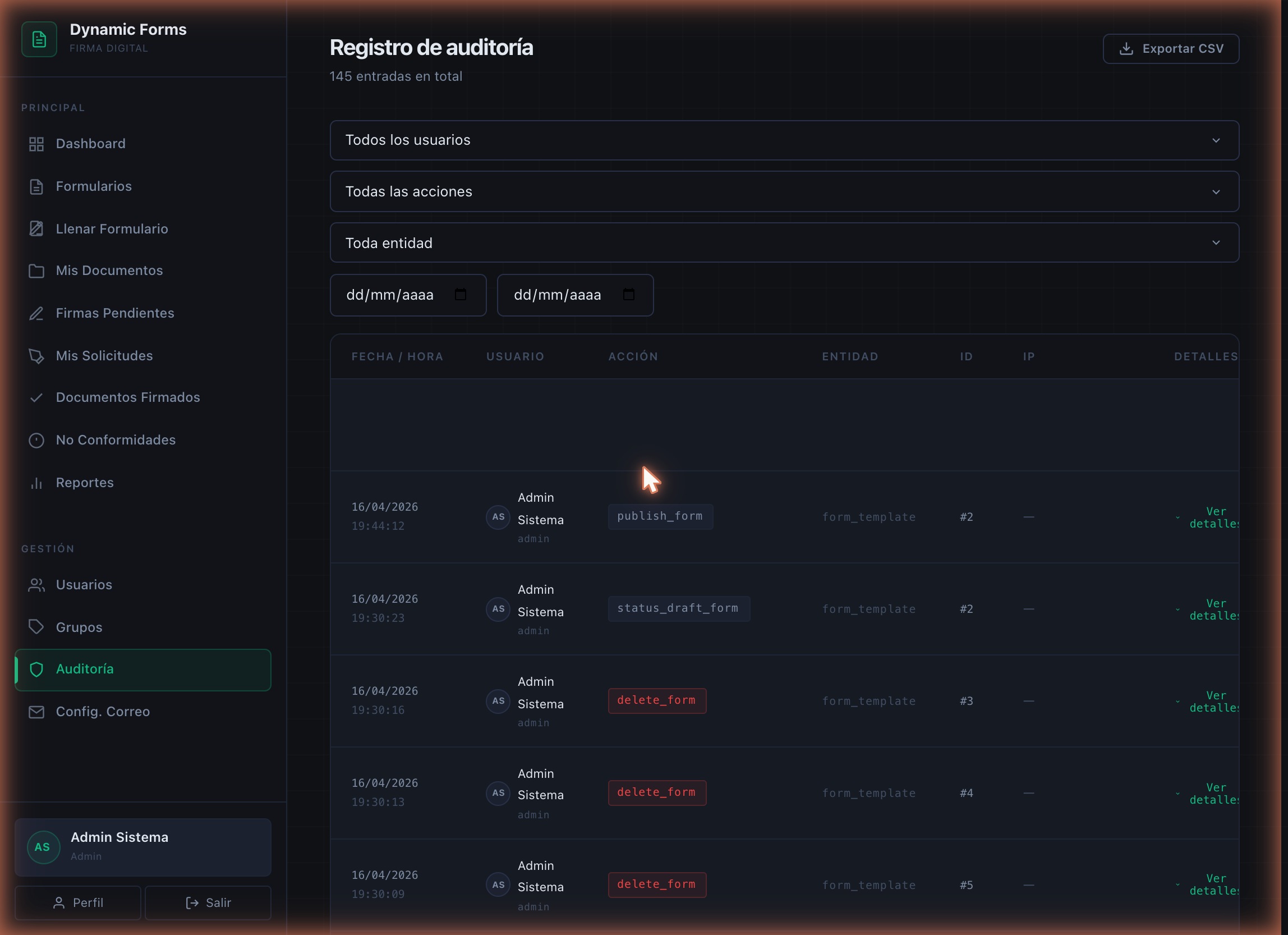
Task: Open the Todos los usuarios dropdown
Action: 784,140
